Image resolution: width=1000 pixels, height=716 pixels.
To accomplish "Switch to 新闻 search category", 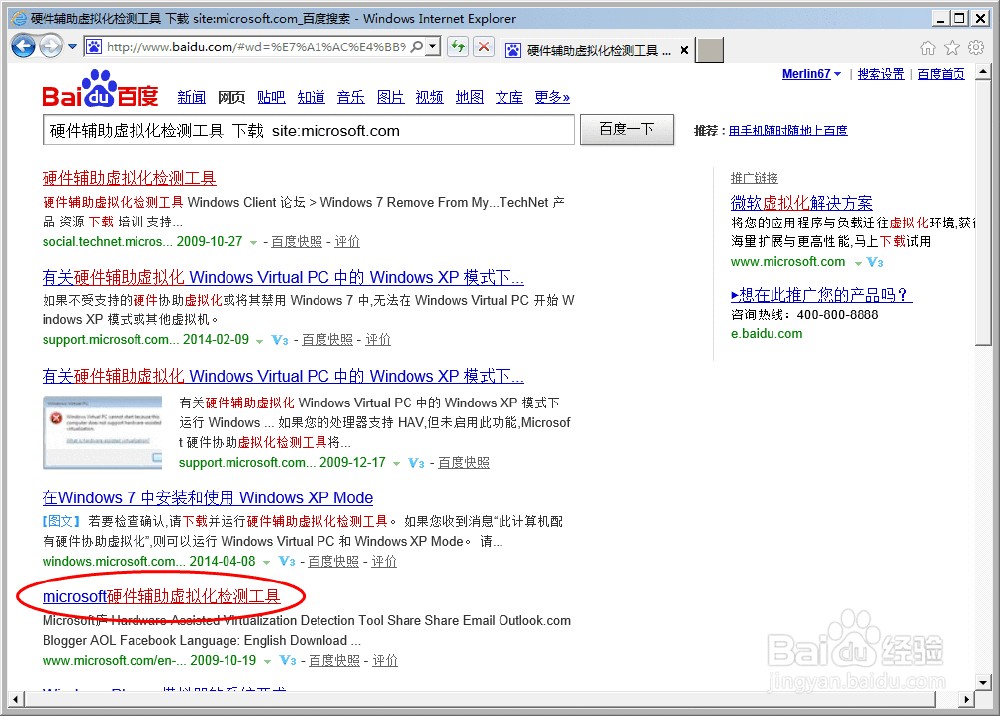I will click(x=191, y=97).
